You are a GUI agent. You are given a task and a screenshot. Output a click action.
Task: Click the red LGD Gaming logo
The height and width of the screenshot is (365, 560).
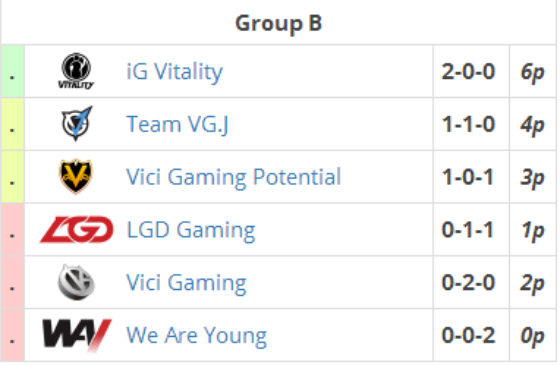click(x=76, y=229)
